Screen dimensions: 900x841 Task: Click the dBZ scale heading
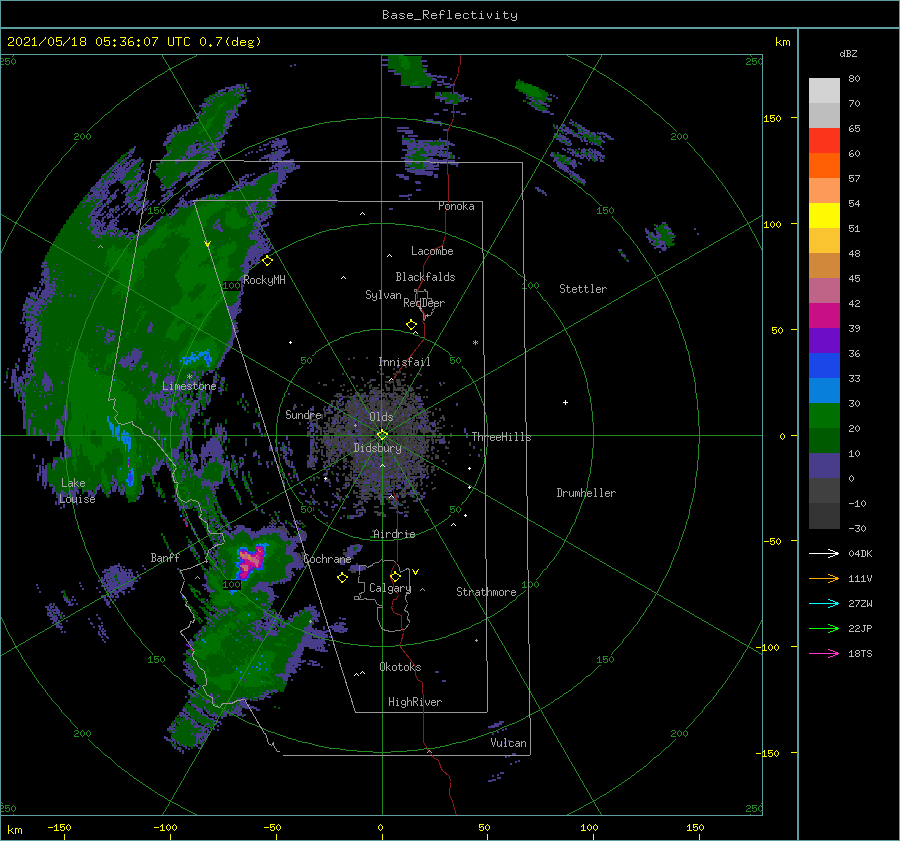tap(848, 54)
